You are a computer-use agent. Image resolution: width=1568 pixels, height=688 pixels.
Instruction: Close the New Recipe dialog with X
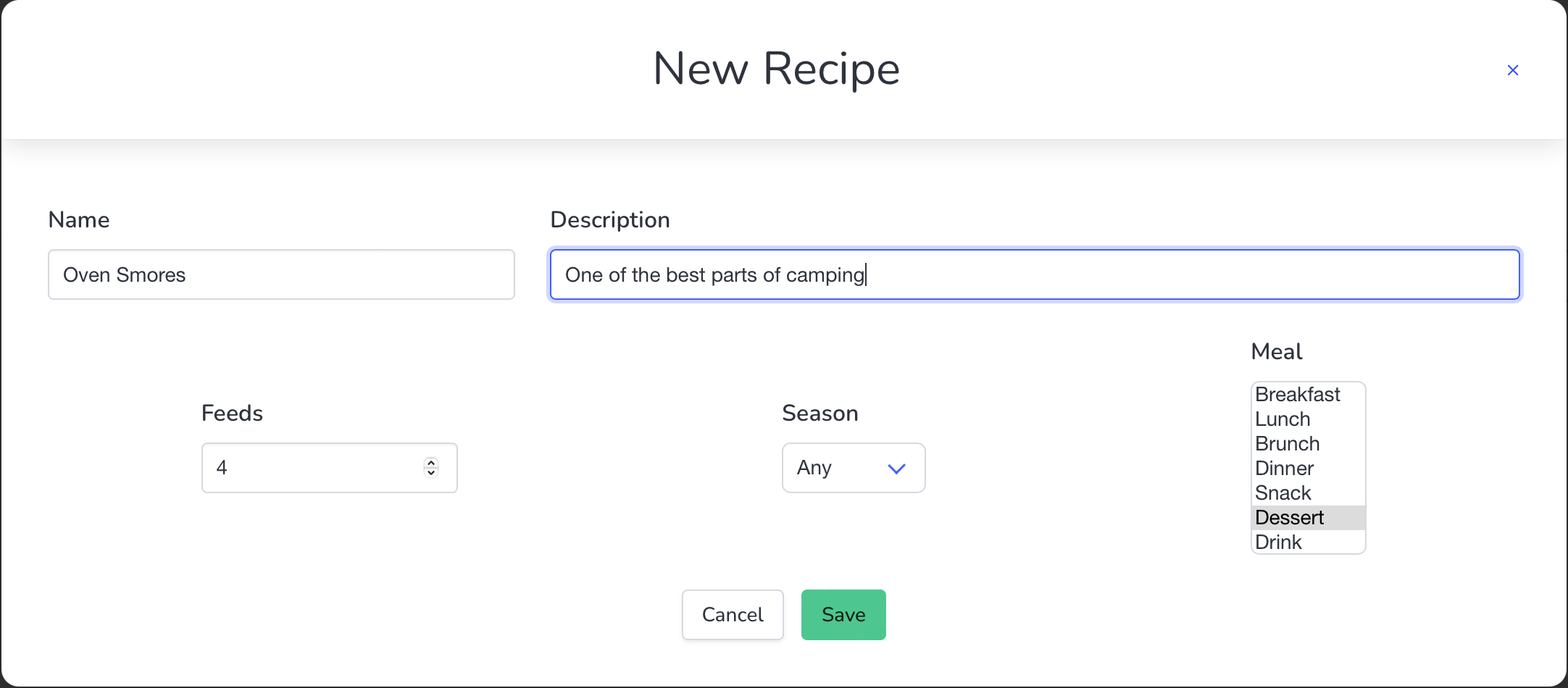pyautogui.click(x=1512, y=70)
